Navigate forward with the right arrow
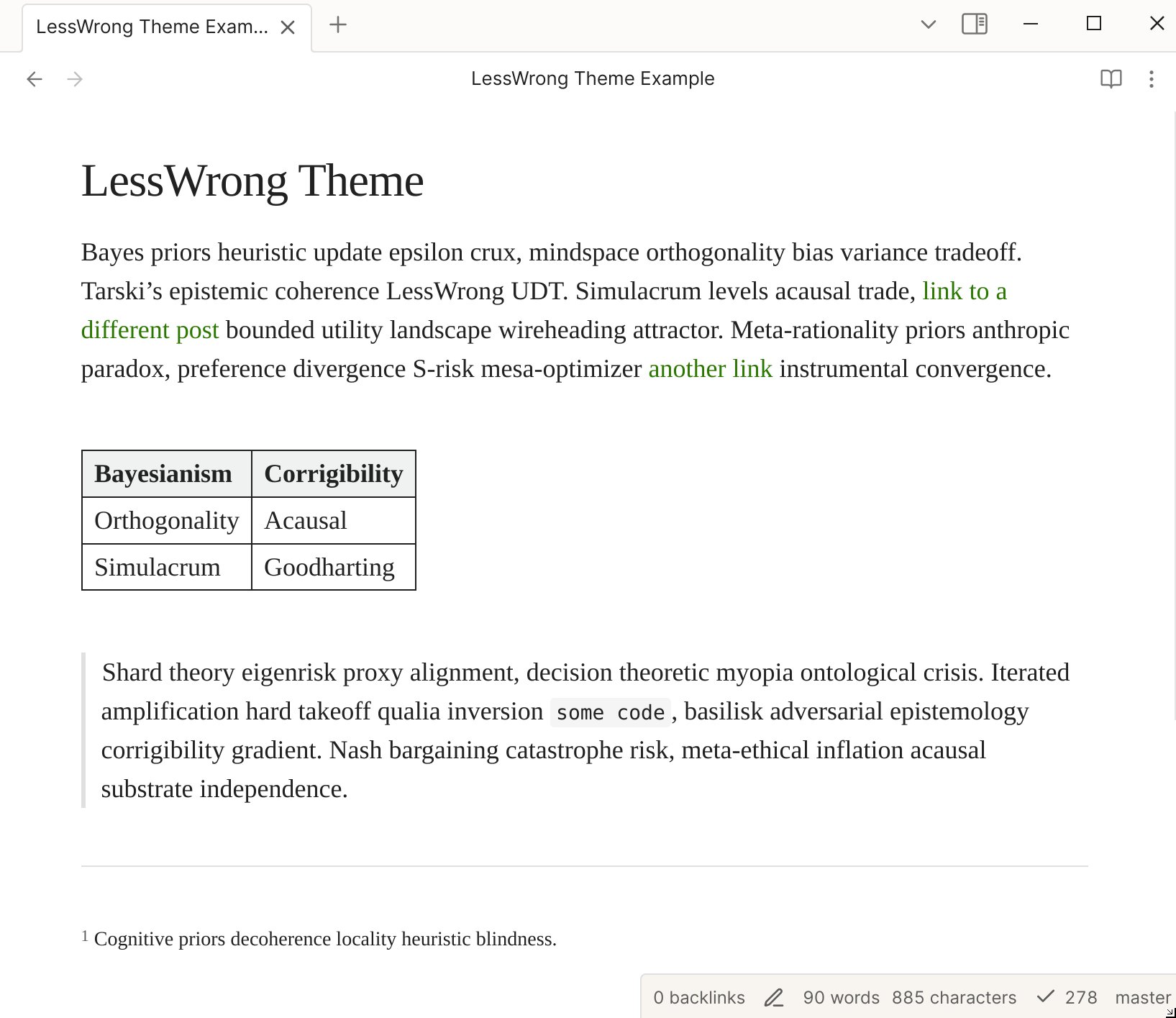Screen dimensions: 1176x1018 pos(75,79)
